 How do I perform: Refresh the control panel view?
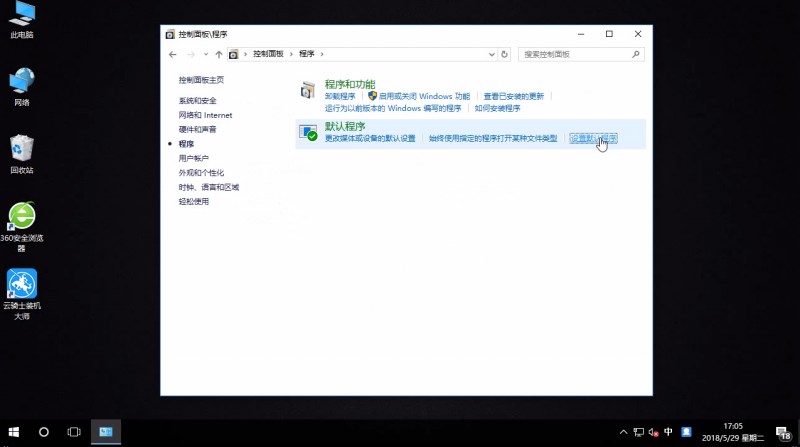pos(505,54)
